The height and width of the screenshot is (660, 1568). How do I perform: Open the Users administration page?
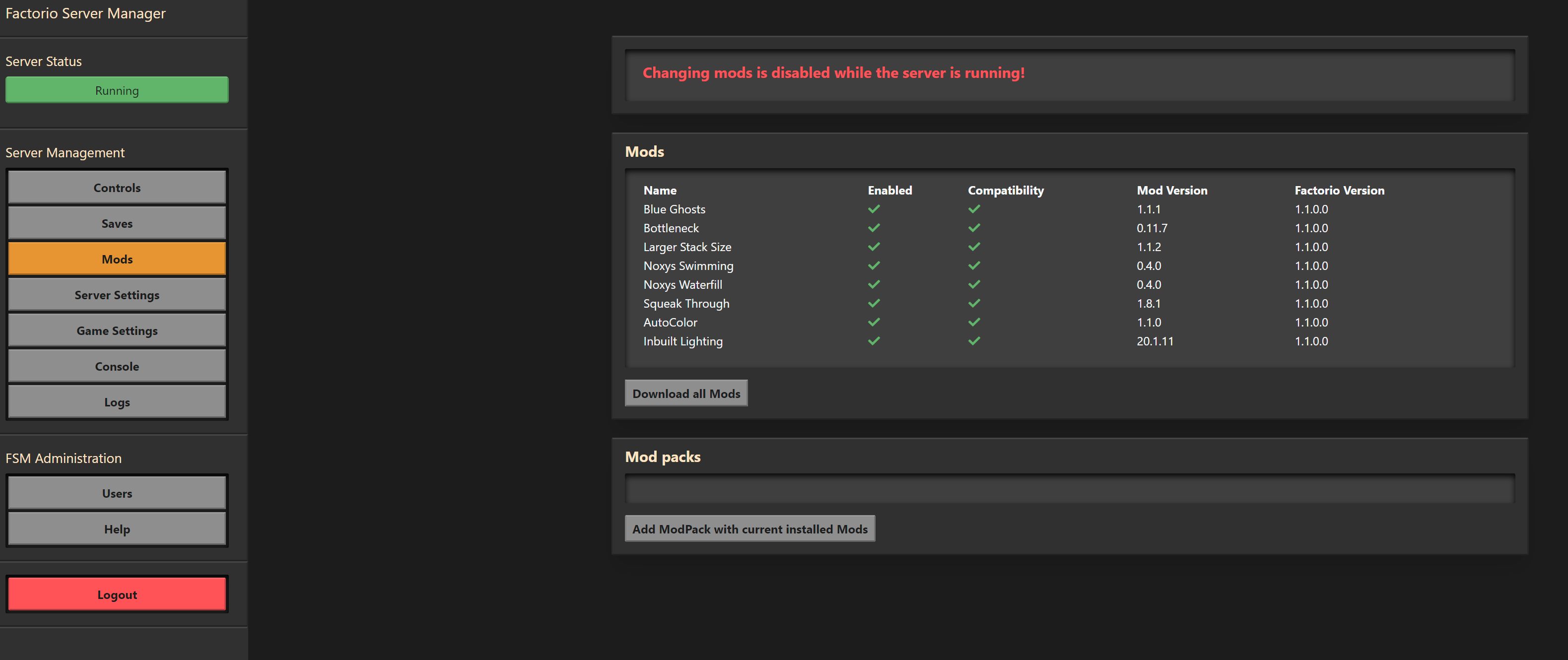[117, 493]
